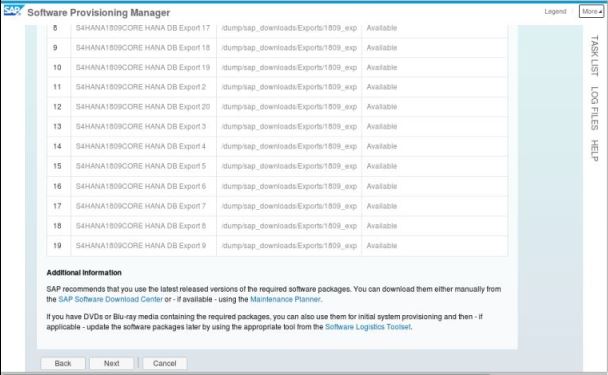Image resolution: width=608 pixels, height=375 pixels.
Task: Select row 'S4HANA1809CORE HANA DB Export 2'
Action: tap(277, 87)
